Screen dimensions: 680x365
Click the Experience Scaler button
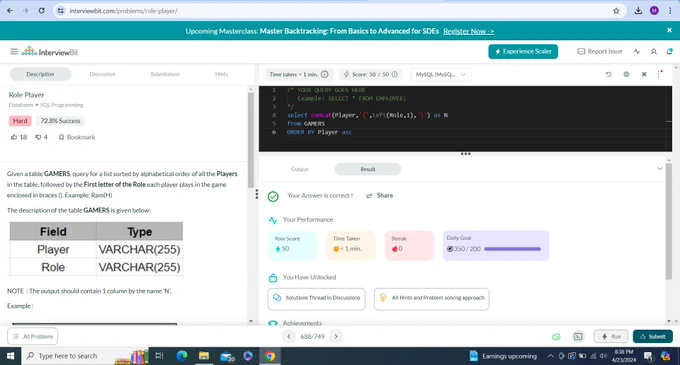(x=523, y=51)
